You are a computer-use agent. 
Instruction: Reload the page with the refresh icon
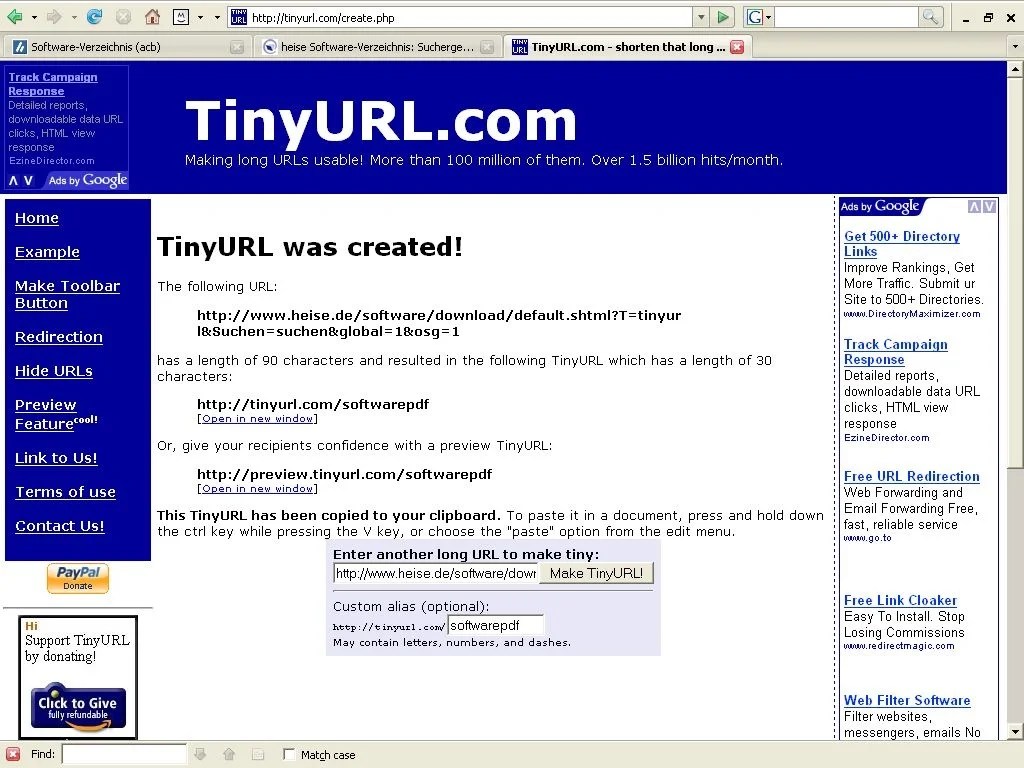(95, 18)
